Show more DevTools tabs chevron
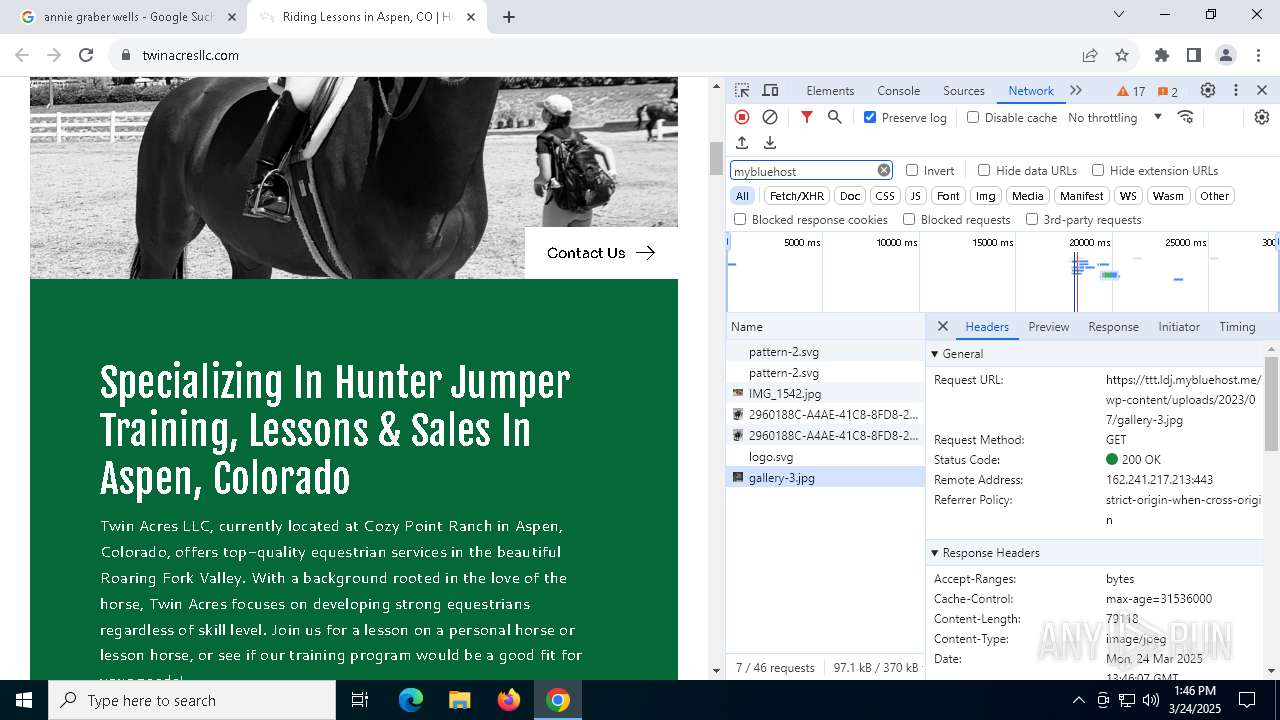 tap(1076, 90)
